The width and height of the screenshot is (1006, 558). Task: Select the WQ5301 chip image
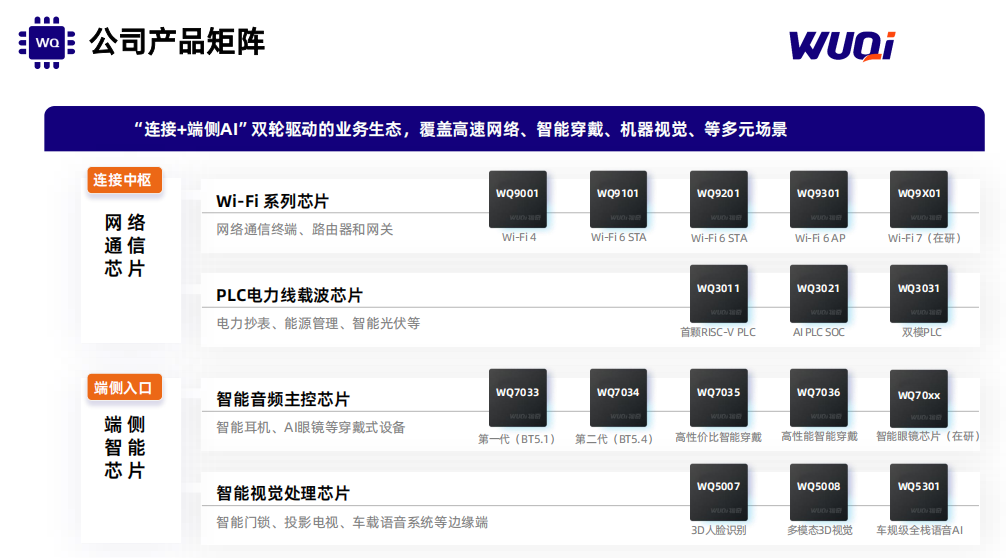pyautogui.click(x=919, y=492)
